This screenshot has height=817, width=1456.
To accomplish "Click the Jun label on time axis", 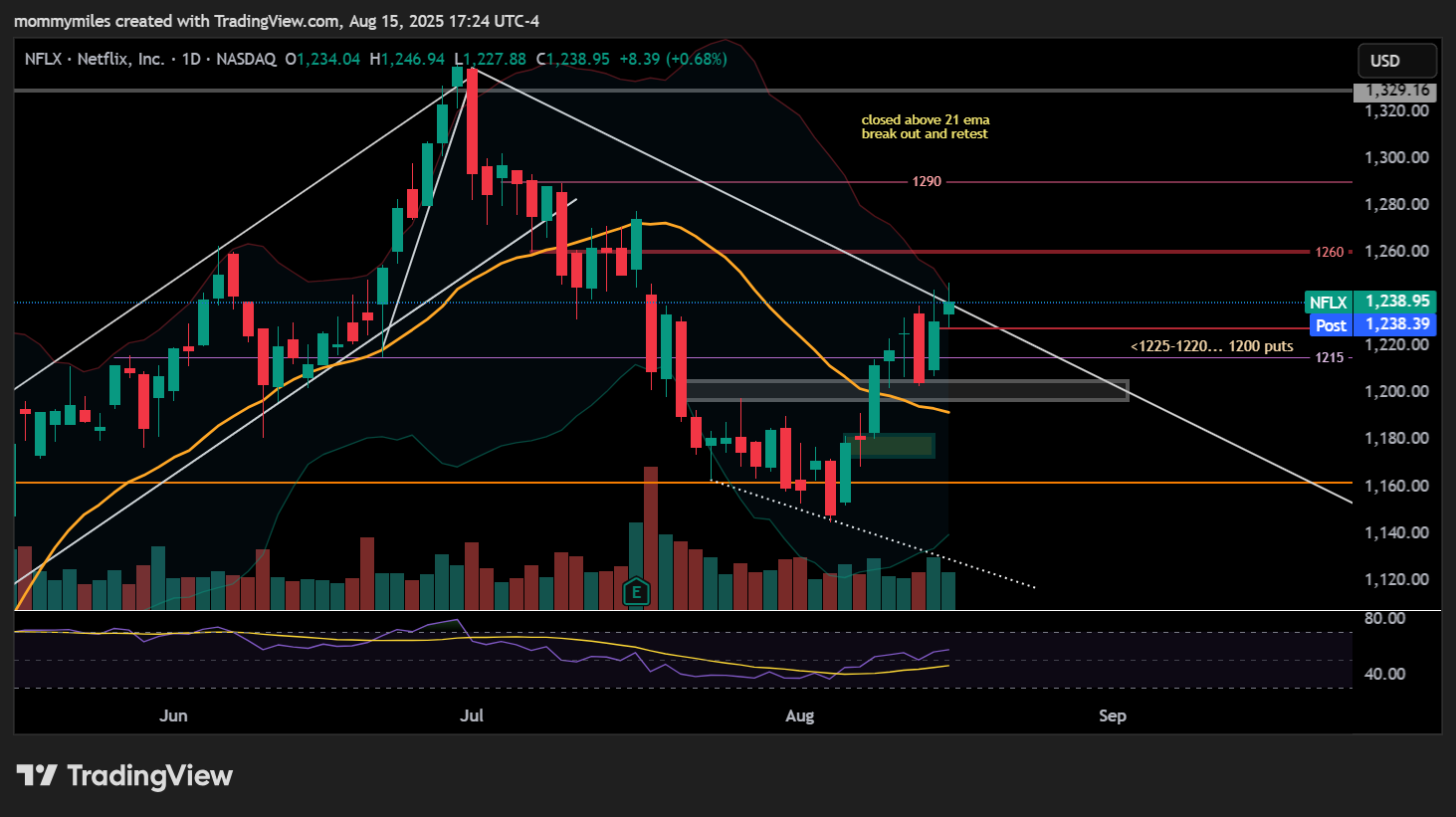I will 173,715.
